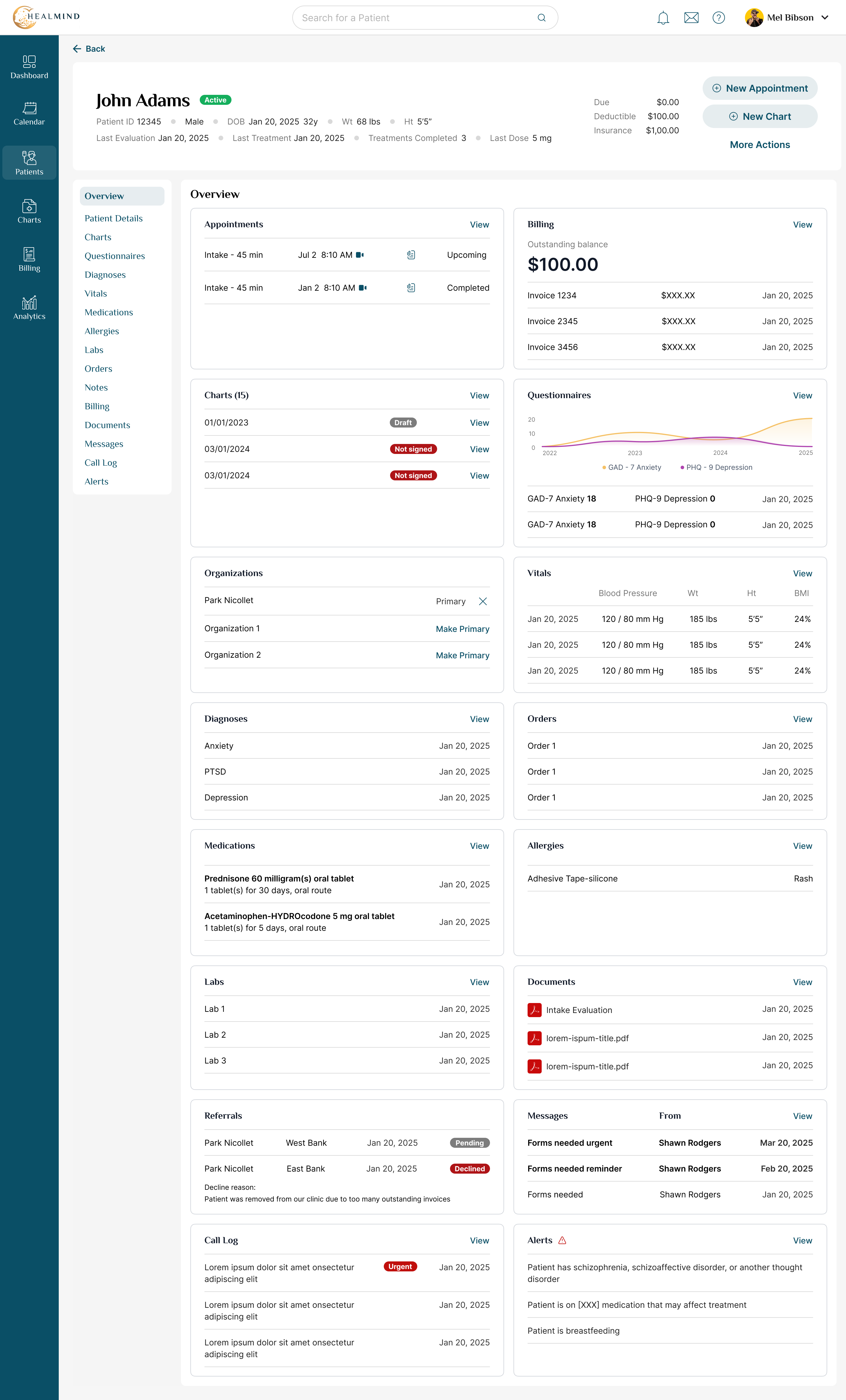Viewport: 846px width, 1400px height.
Task: Click the help question mark icon
Action: [x=719, y=18]
